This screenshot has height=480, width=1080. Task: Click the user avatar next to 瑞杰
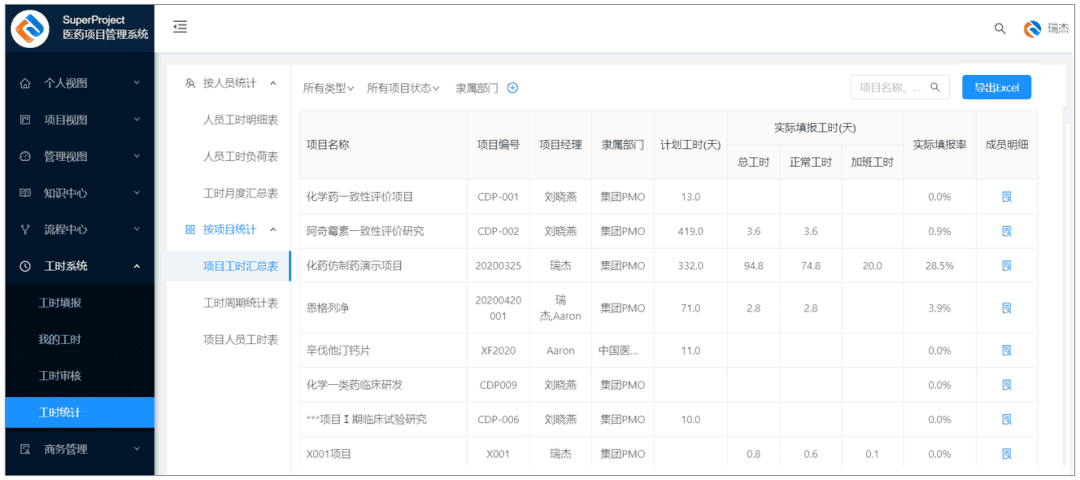[1032, 28]
